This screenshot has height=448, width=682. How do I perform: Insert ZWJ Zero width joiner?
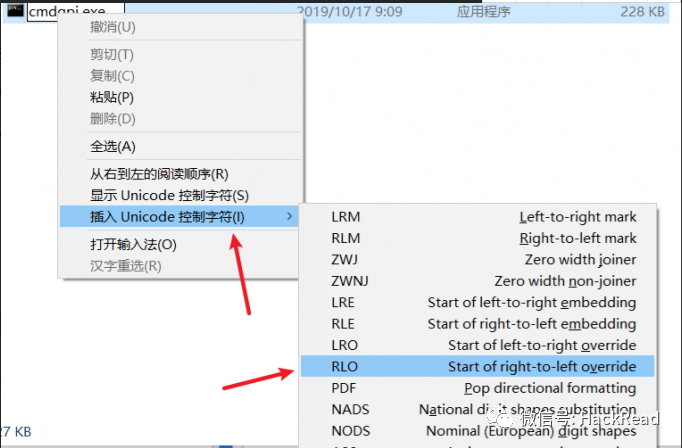click(478, 259)
